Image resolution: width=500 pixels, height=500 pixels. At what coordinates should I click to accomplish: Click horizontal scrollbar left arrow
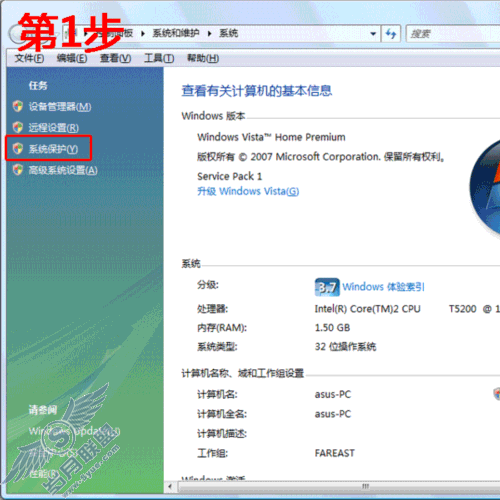[x=170, y=487]
